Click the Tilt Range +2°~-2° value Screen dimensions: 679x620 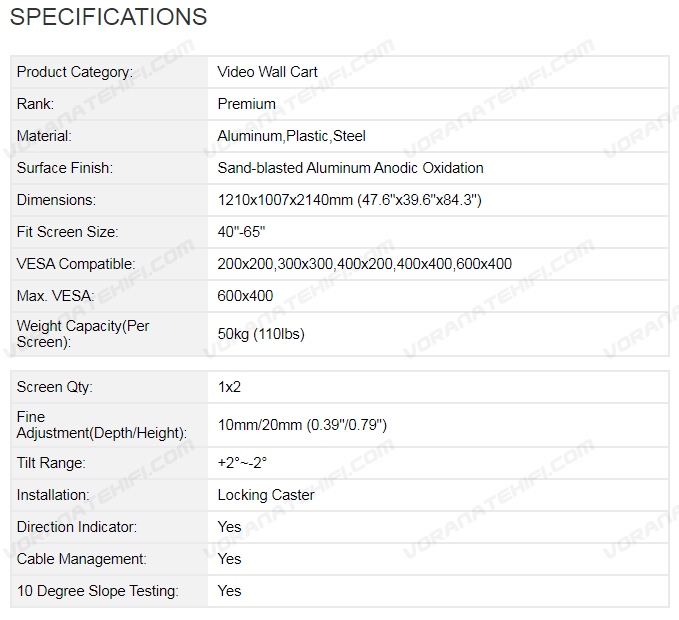pyautogui.click(x=242, y=463)
